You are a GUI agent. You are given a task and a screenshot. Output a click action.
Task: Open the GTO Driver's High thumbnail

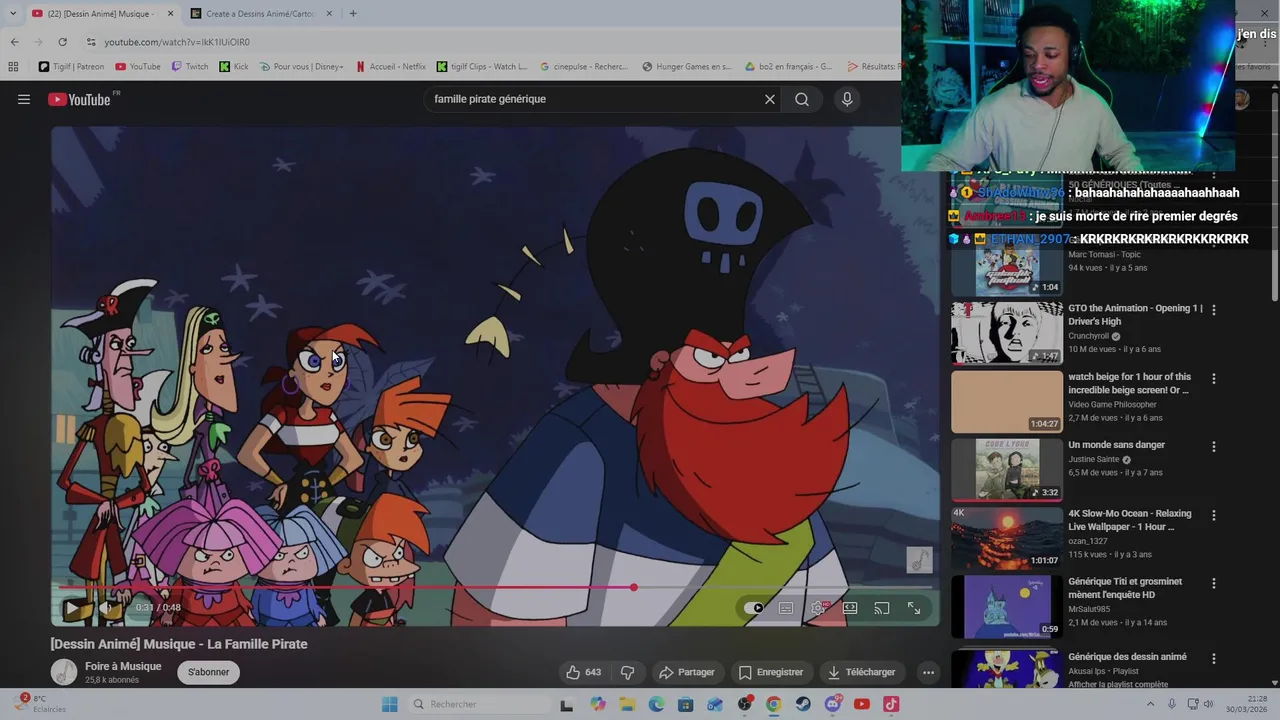(1007, 333)
